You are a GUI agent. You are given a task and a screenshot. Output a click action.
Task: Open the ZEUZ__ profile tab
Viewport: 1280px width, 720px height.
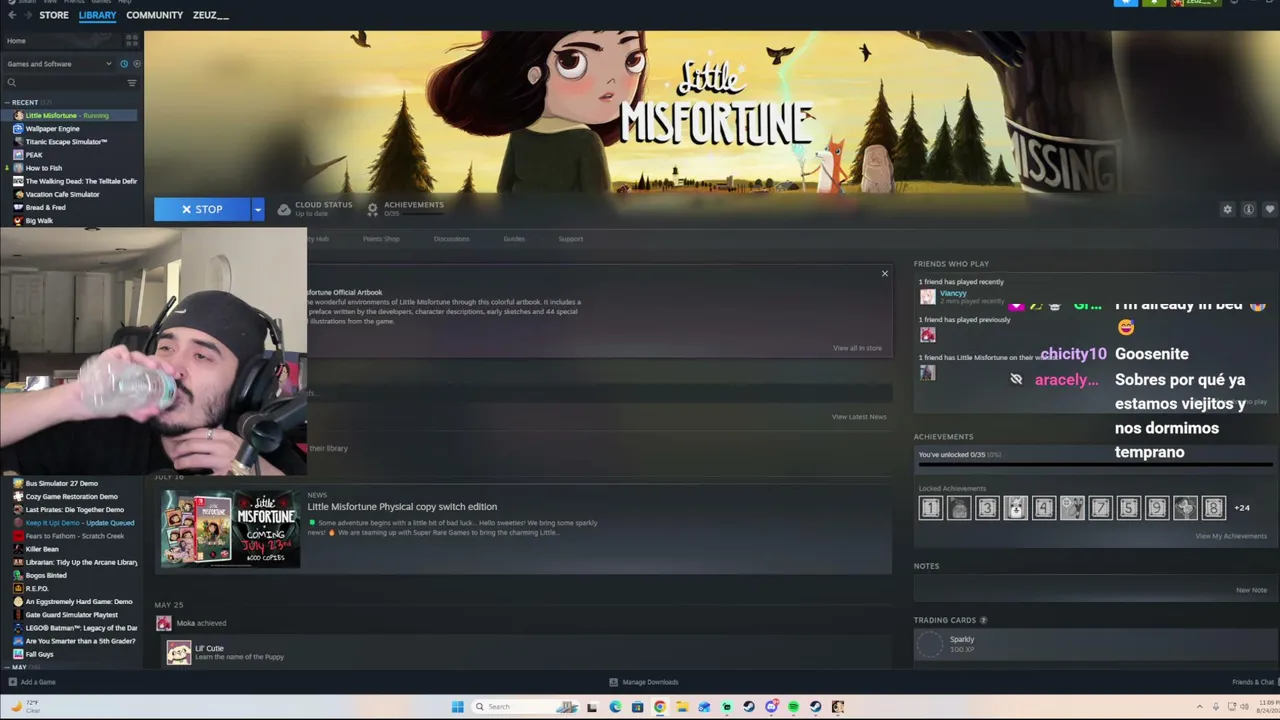[x=211, y=16]
